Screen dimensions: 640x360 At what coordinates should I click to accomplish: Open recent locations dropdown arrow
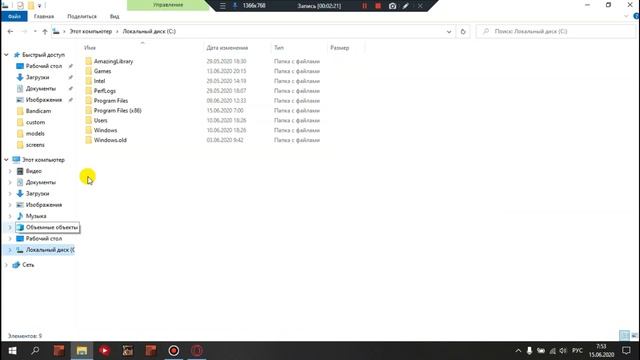click(x=35, y=31)
